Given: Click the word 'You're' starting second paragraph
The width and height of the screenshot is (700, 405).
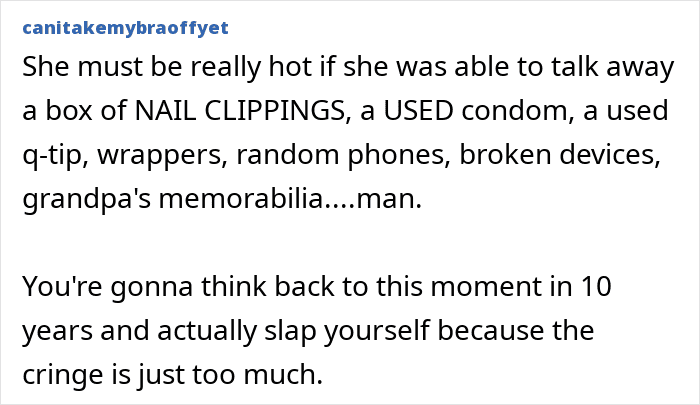Looking at the screenshot, I should (62, 286).
